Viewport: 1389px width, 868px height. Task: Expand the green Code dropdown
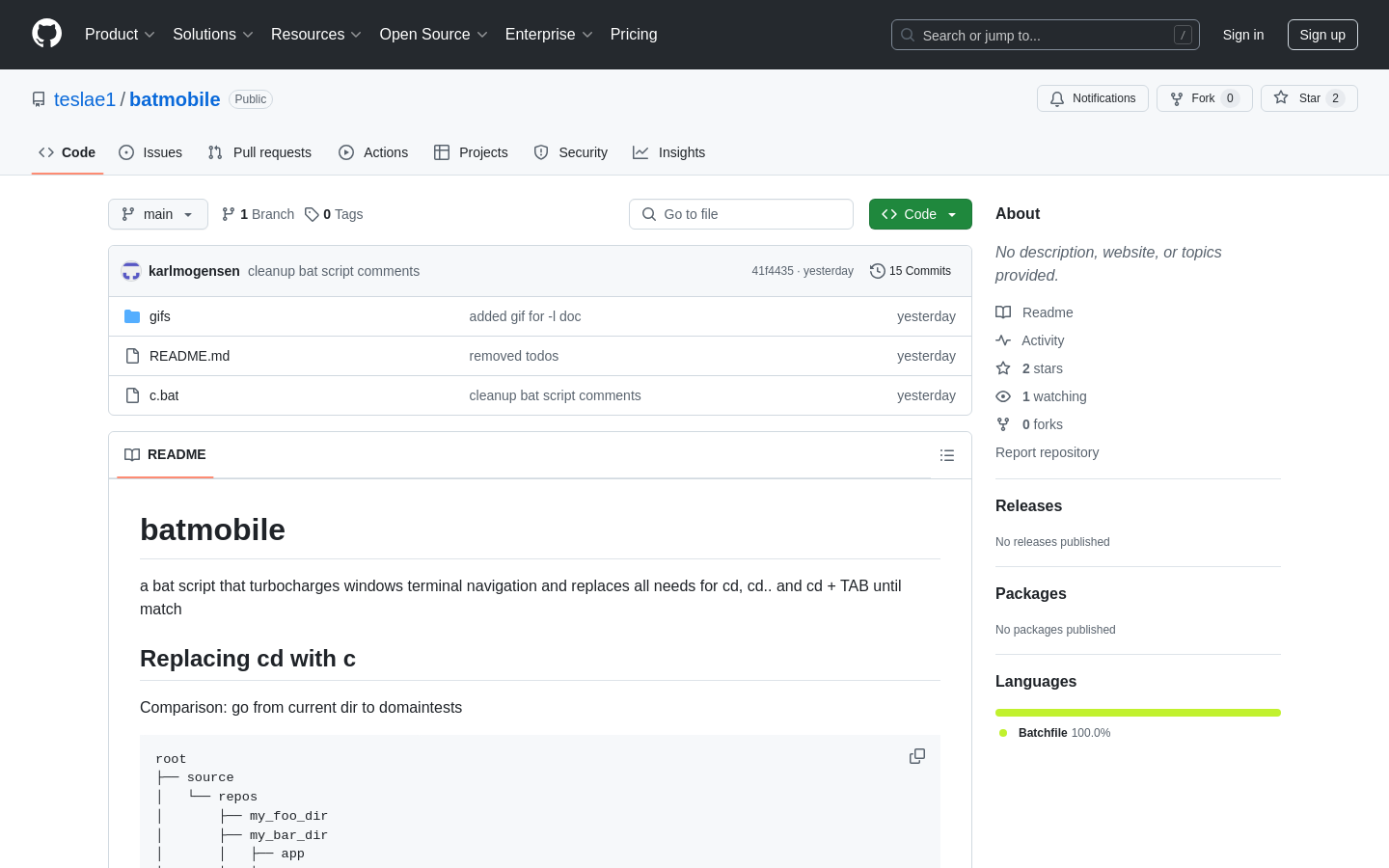coord(920,214)
